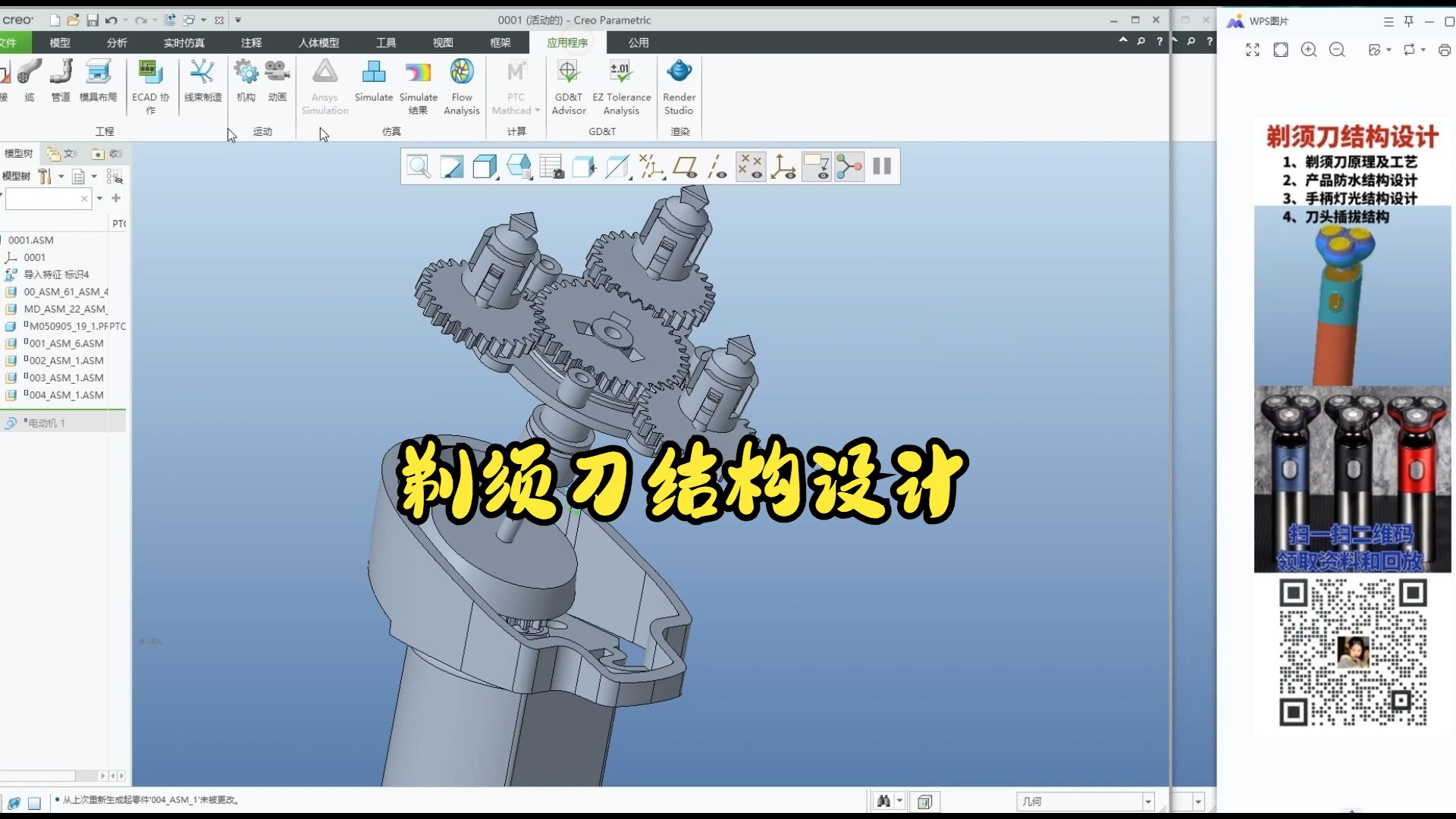The width and height of the screenshot is (1456, 819).
Task: Switch to the 分析 ribbon tab
Action: click(x=117, y=42)
